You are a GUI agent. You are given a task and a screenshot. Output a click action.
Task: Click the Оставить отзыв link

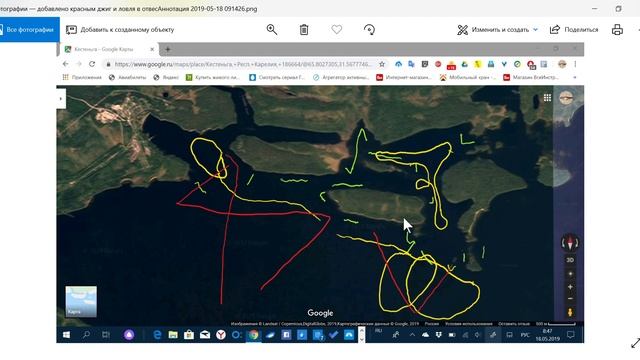[514, 324]
